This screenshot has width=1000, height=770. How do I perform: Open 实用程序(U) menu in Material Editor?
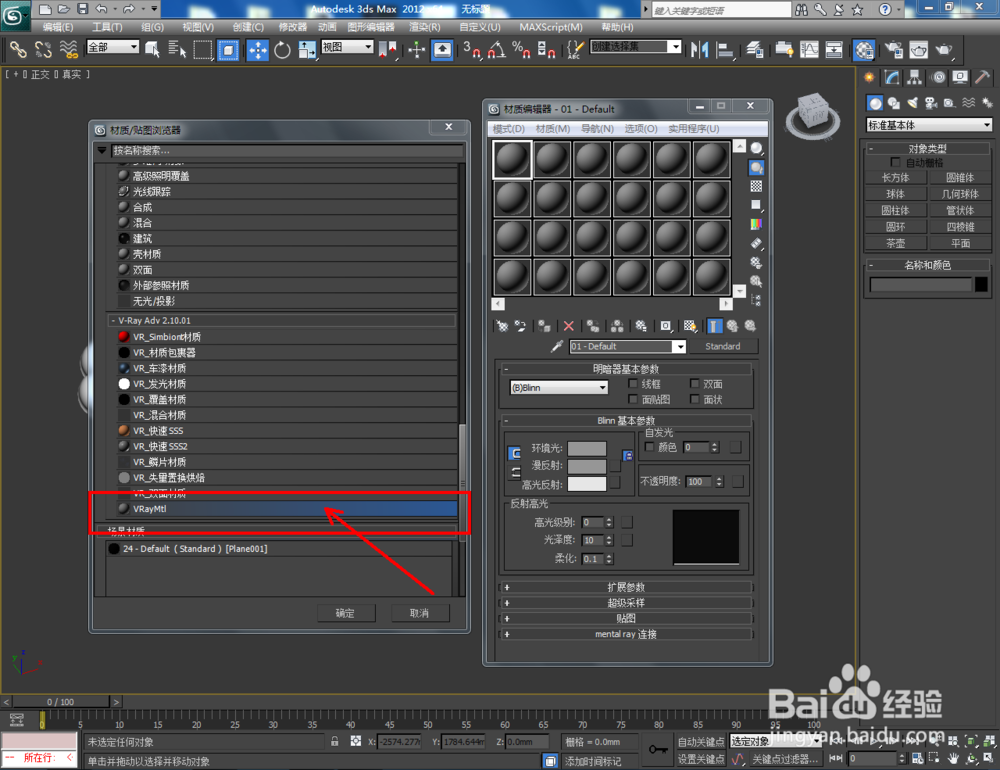[694, 129]
